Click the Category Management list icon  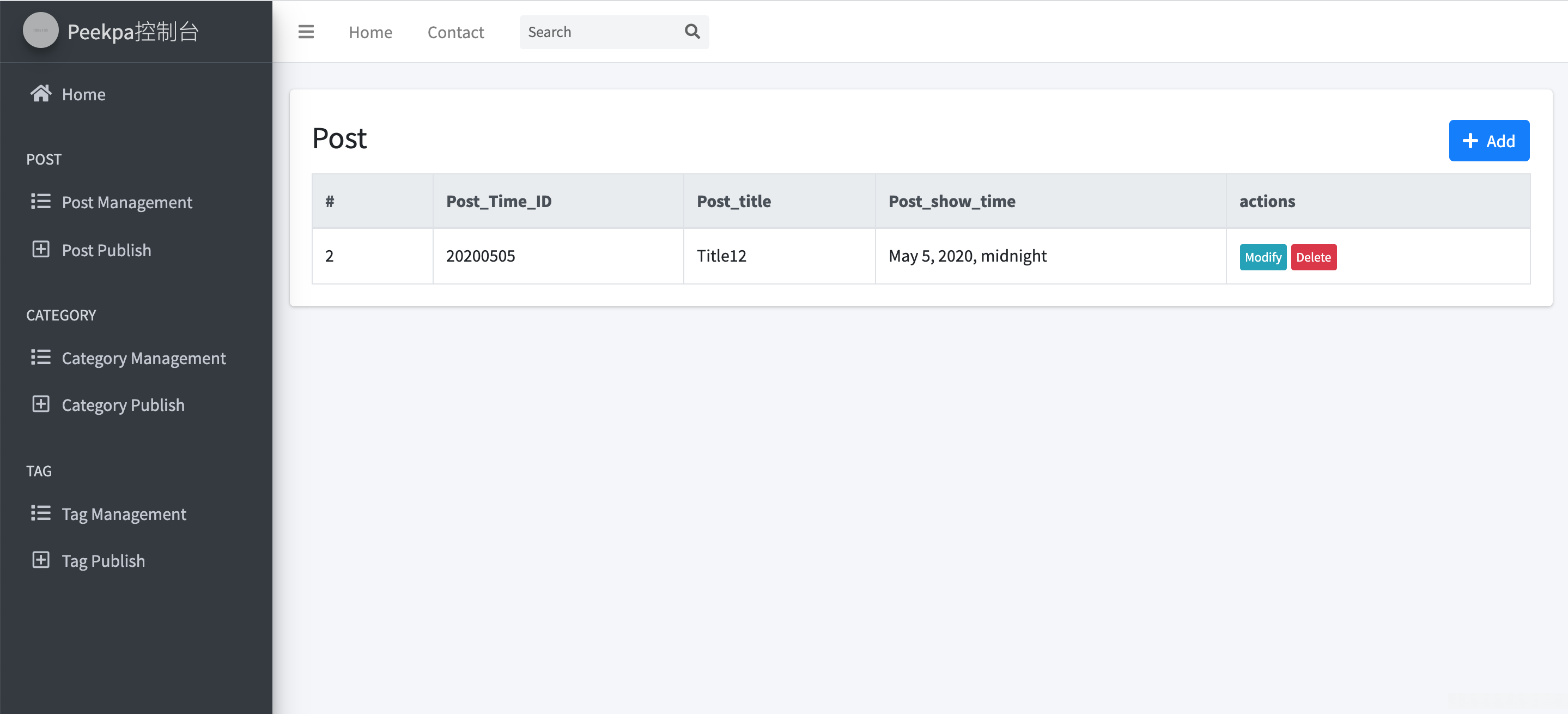[x=41, y=358]
